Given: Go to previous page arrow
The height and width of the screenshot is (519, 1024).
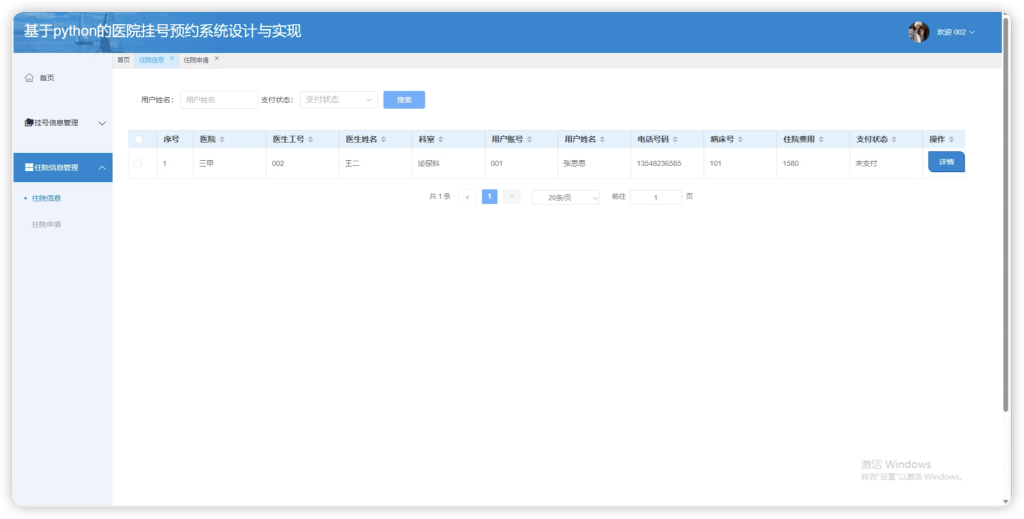Looking at the screenshot, I should (x=467, y=197).
